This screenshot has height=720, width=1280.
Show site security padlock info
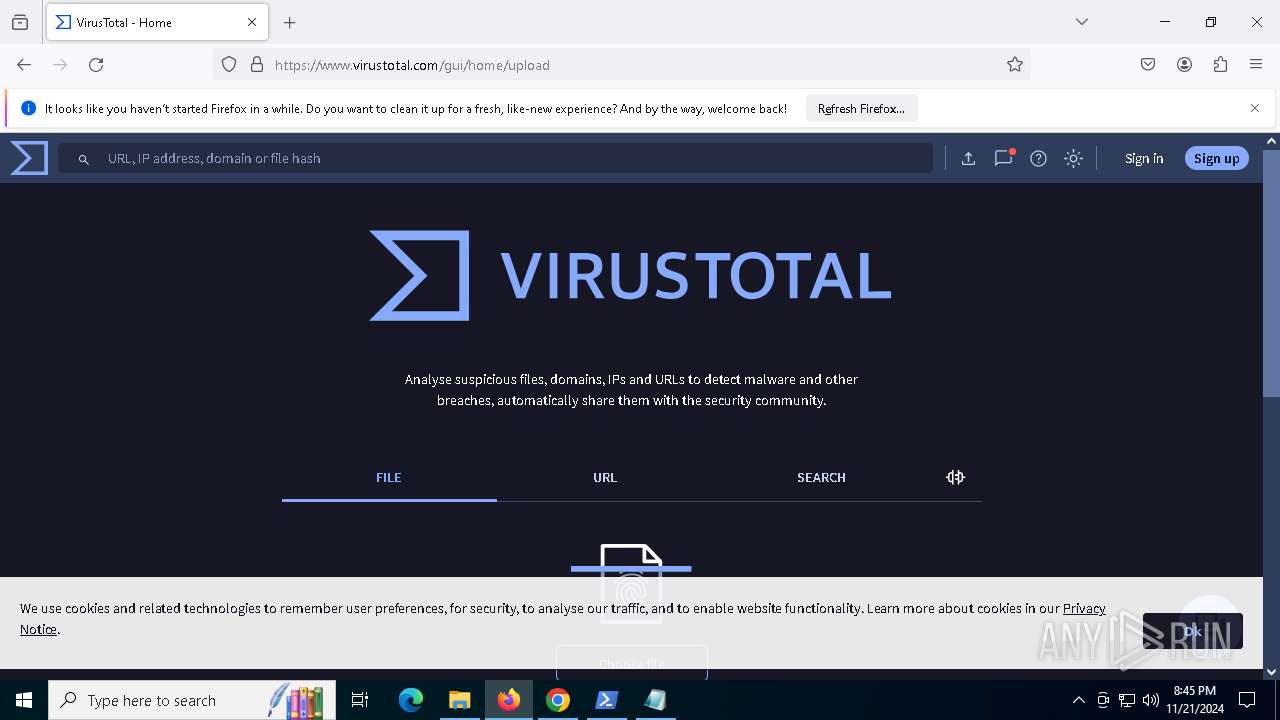point(257,65)
